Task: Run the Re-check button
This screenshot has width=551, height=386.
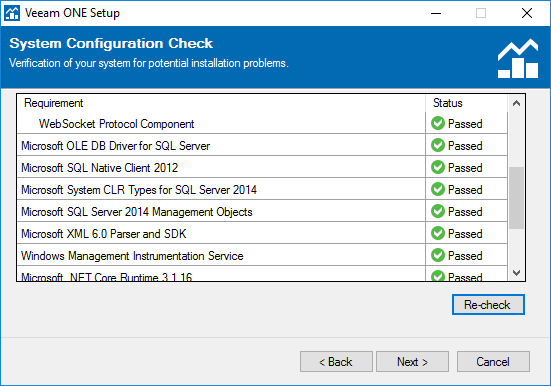Action: [488, 304]
